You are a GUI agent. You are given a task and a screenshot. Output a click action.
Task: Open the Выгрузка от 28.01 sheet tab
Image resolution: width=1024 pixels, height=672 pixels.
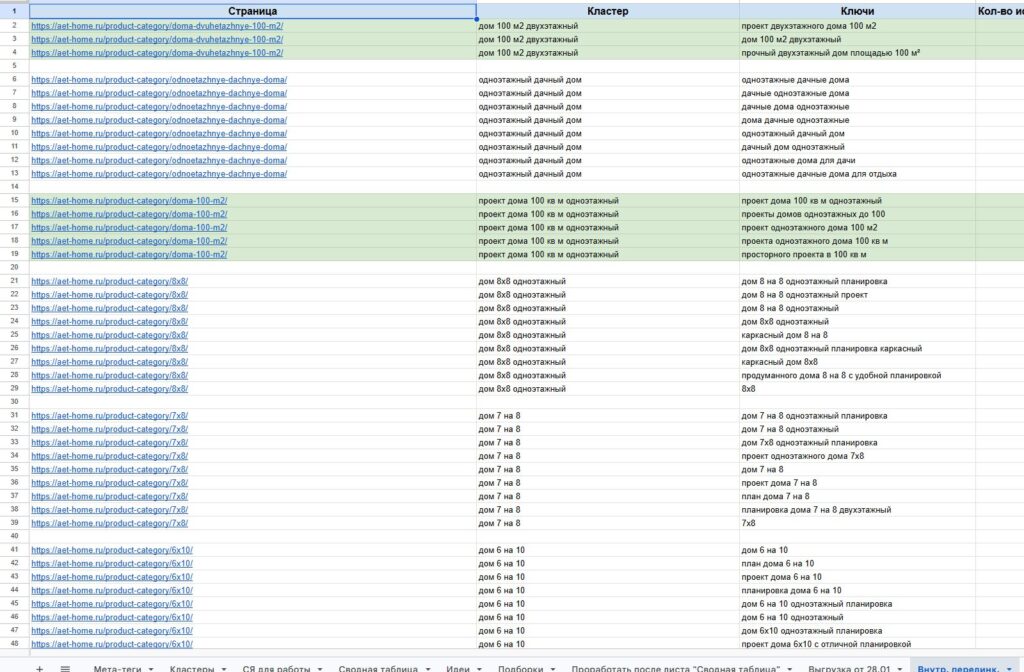click(849, 668)
